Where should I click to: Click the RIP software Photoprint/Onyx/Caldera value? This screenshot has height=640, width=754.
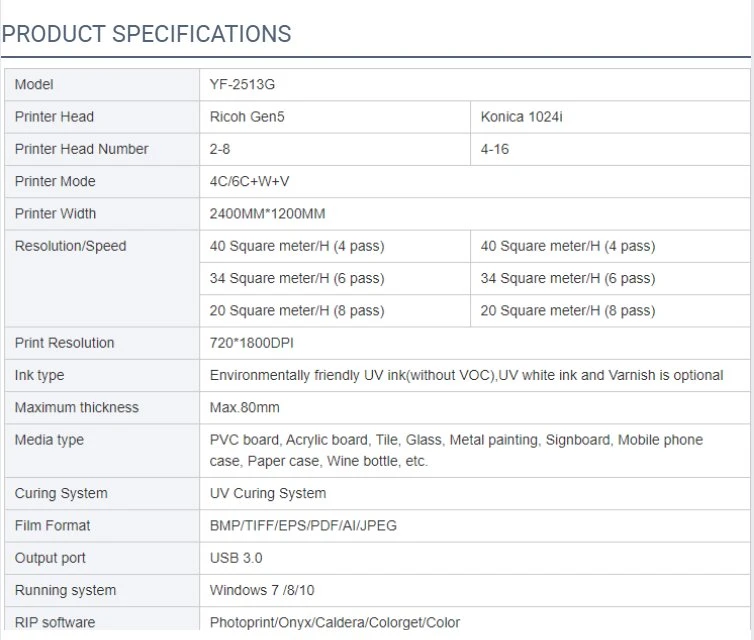click(x=335, y=623)
